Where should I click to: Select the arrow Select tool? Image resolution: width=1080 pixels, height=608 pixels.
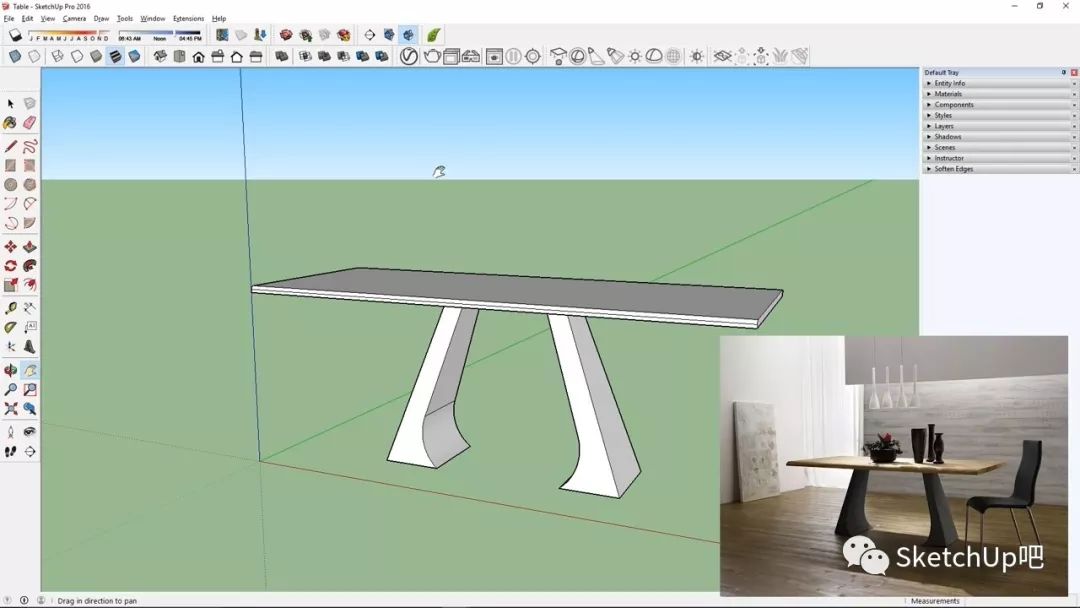(11, 104)
